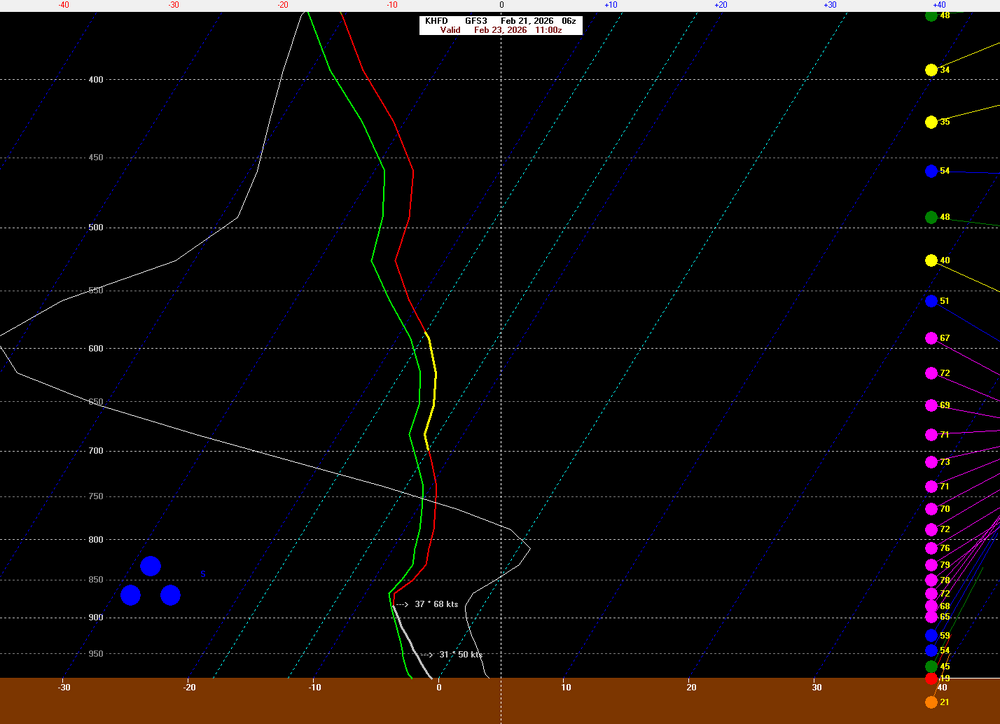This screenshot has height=724, width=1000.
Task: Click the 31 * 50 kts wind annotation
Action: pyautogui.click(x=460, y=654)
